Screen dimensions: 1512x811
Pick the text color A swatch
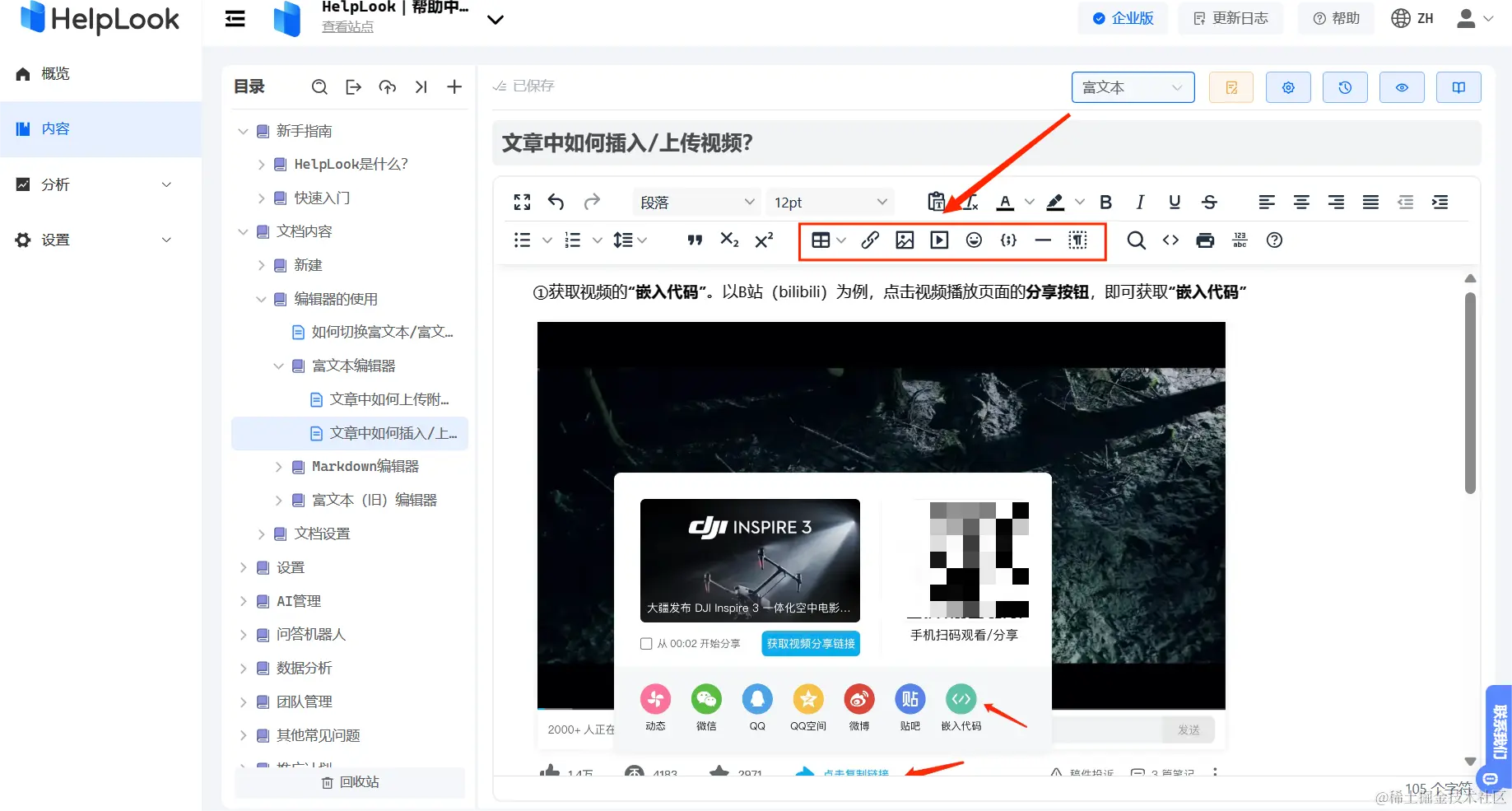point(1005,202)
